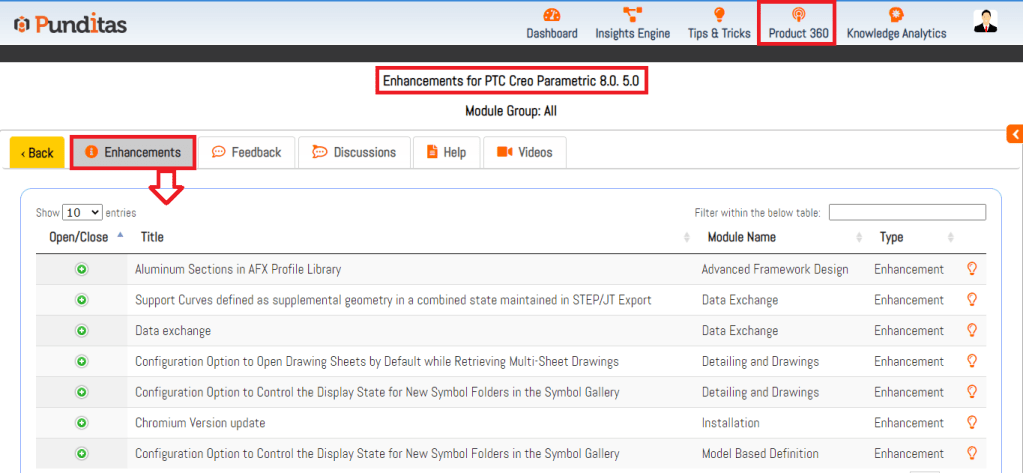Click lightbulb for Aluminum Sections row

(x=970, y=269)
